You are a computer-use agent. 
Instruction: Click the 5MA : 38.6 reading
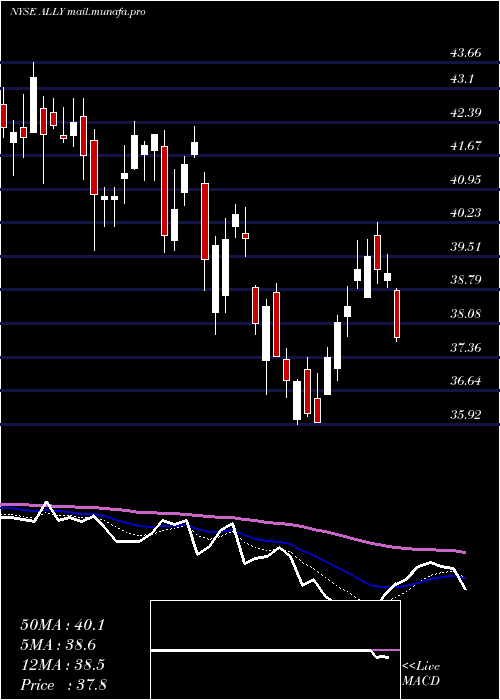58,645
